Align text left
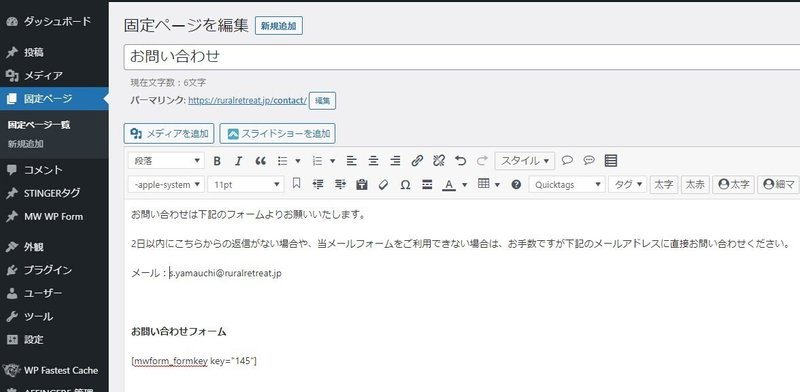 (352, 161)
